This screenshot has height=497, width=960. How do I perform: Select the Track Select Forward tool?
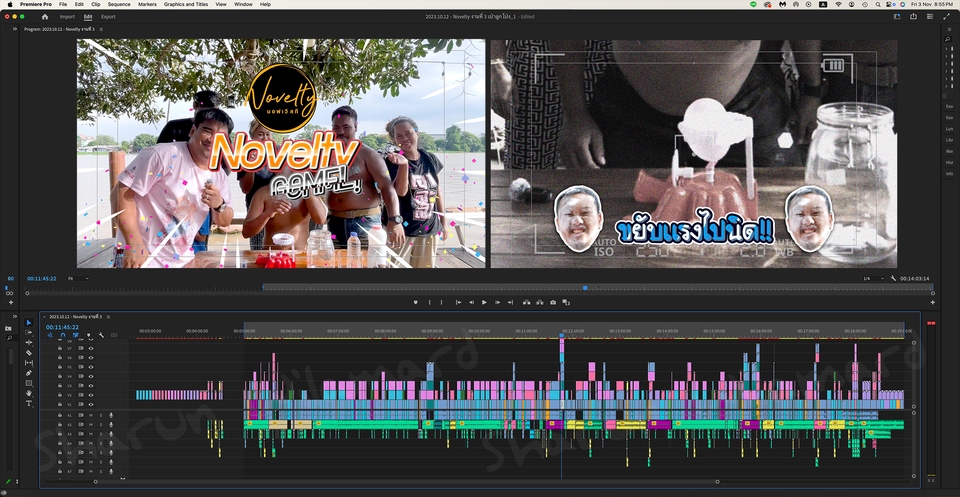pyautogui.click(x=29, y=332)
